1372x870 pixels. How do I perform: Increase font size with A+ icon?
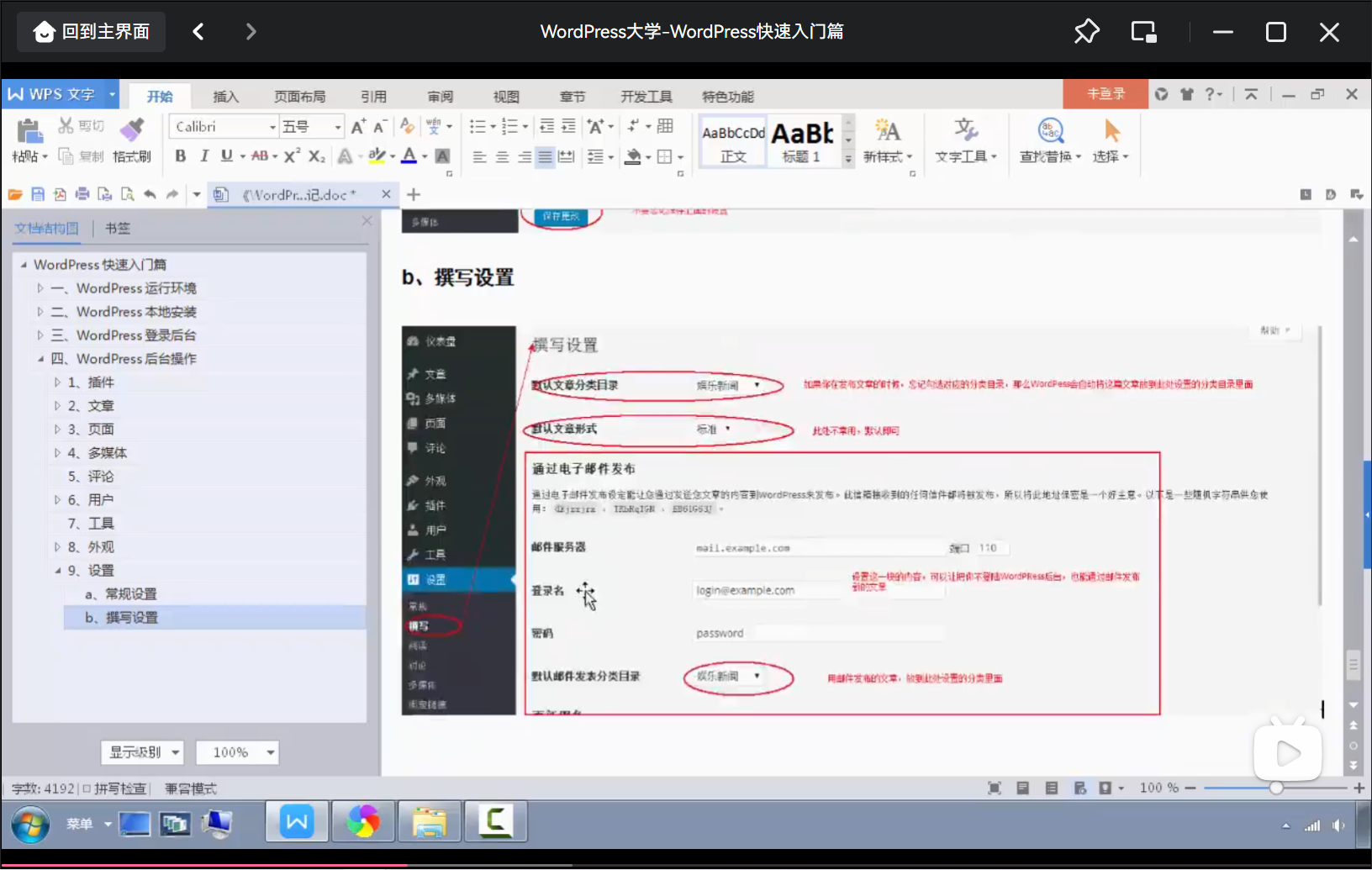(x=359, y=127)
